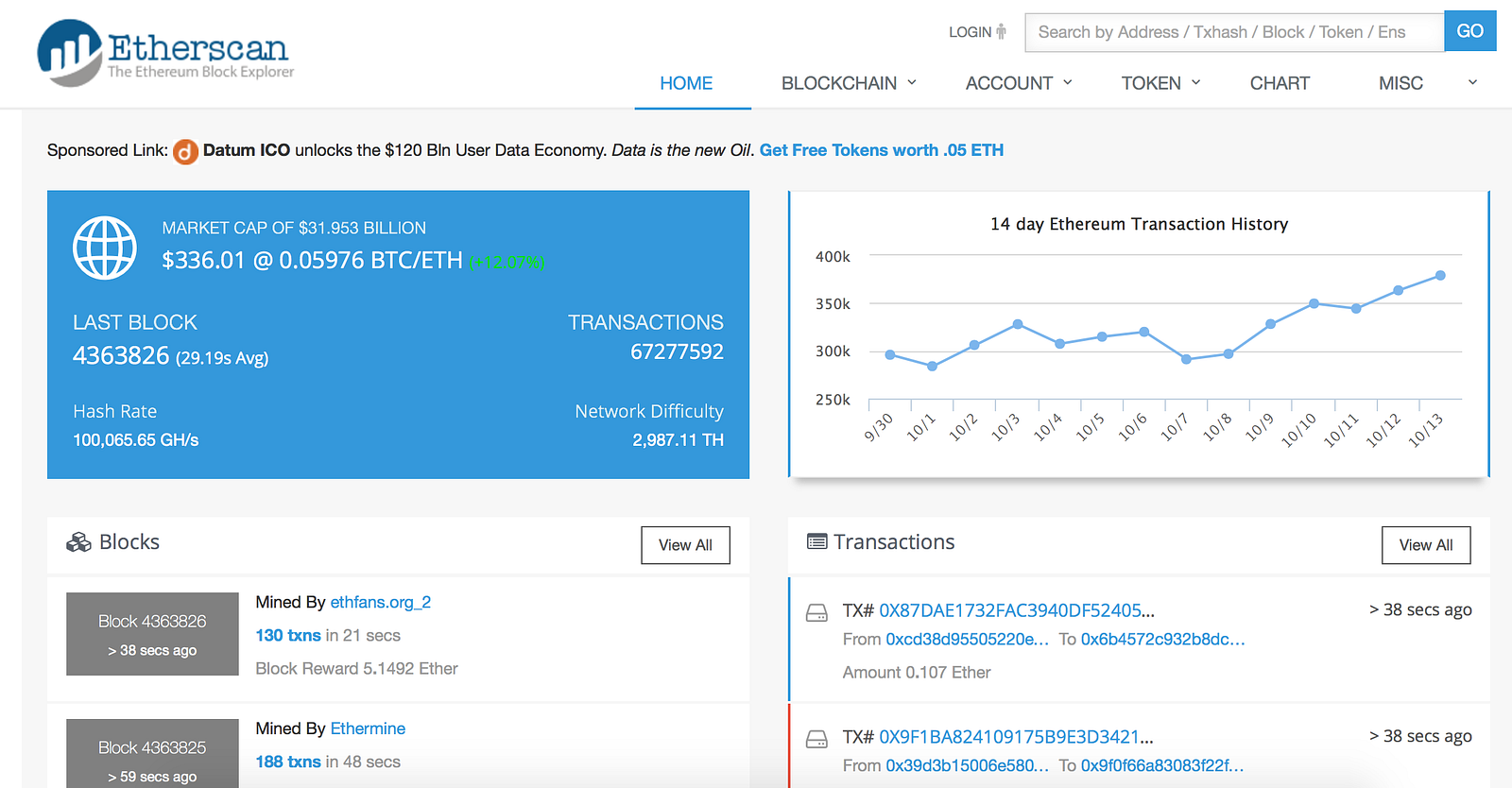The width and height of the screenshot is (1512, 788).
Task: Click Block Reward 5.1492 Ether text
Action: [356, 669]
